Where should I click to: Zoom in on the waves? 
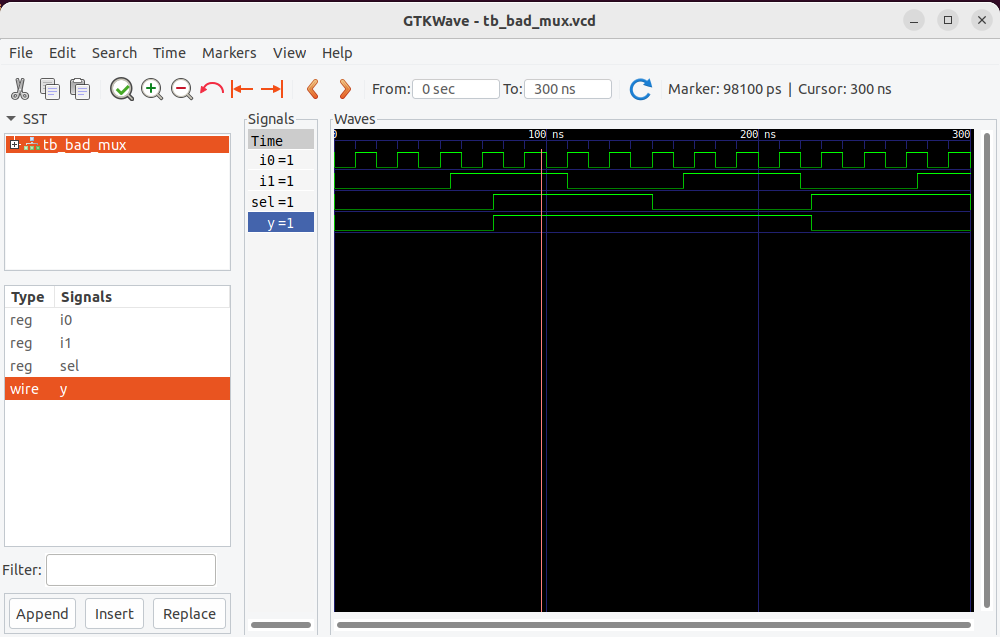point(152,89)
